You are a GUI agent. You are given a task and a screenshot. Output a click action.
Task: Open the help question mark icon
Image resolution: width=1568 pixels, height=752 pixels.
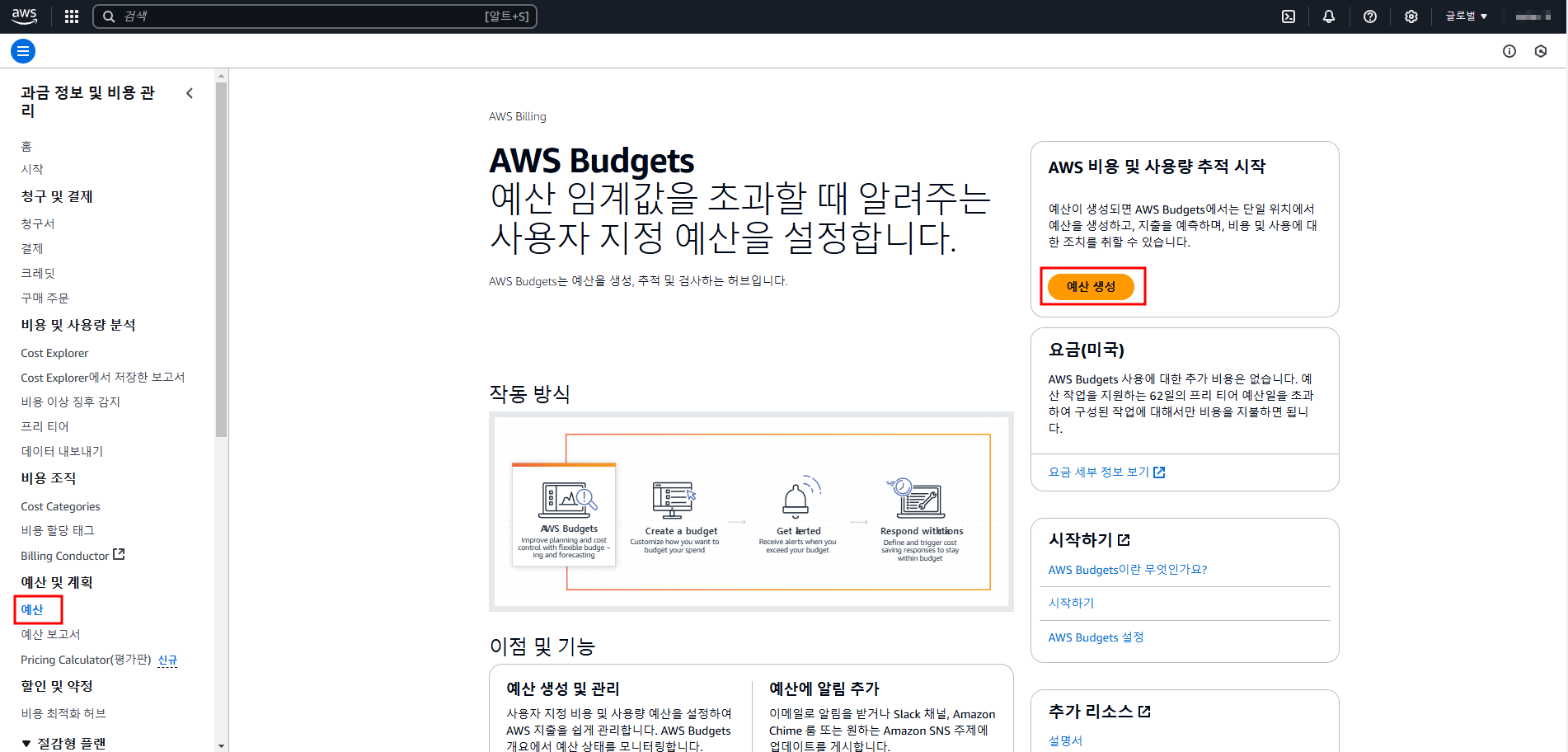[1370, 16]
